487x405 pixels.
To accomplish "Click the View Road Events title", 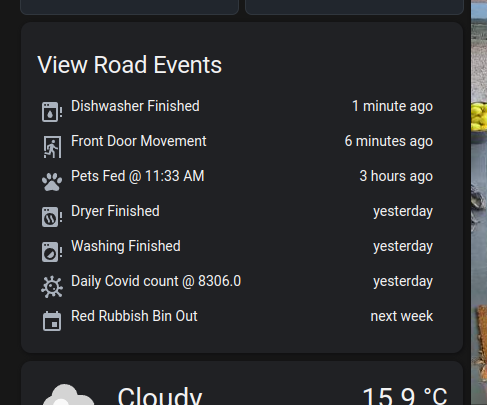I will coord(130,65).
